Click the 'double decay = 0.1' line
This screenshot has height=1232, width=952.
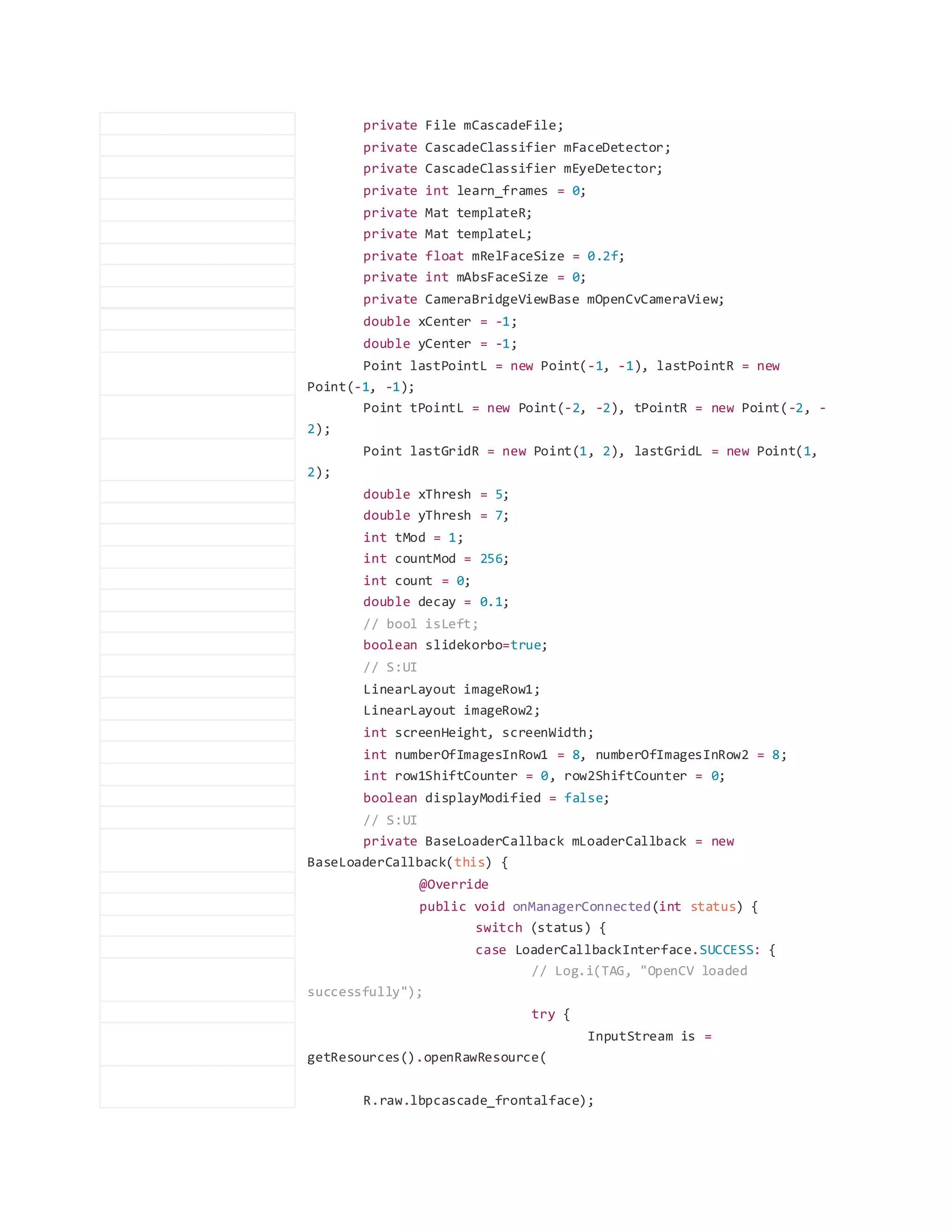coord(436,602)
